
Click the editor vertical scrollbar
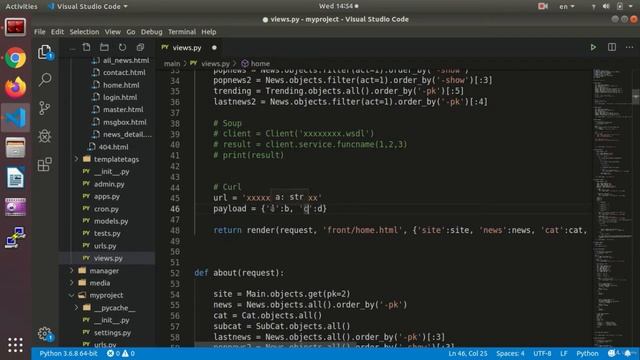click(x=636, y=98)
